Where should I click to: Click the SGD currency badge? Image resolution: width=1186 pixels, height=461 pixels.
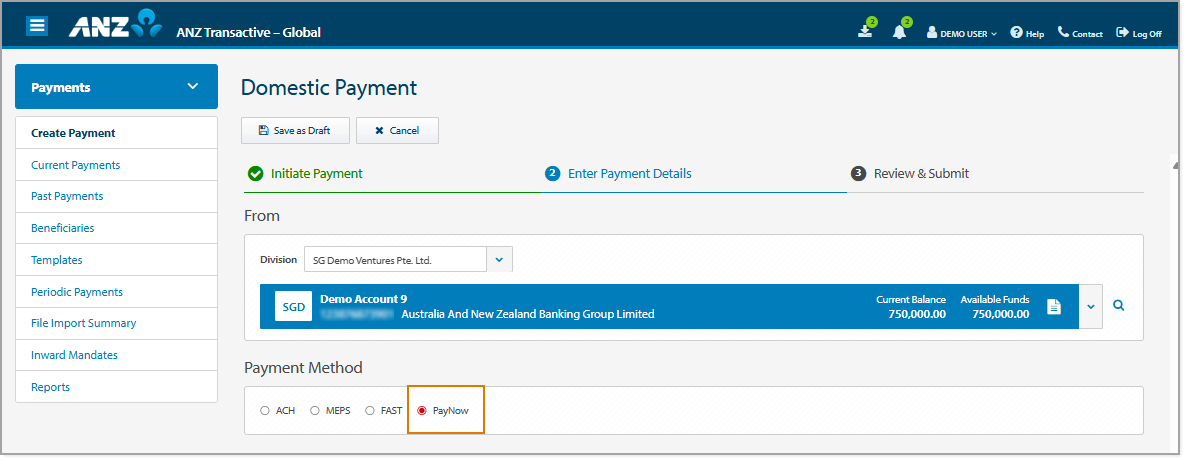(293, 307)
